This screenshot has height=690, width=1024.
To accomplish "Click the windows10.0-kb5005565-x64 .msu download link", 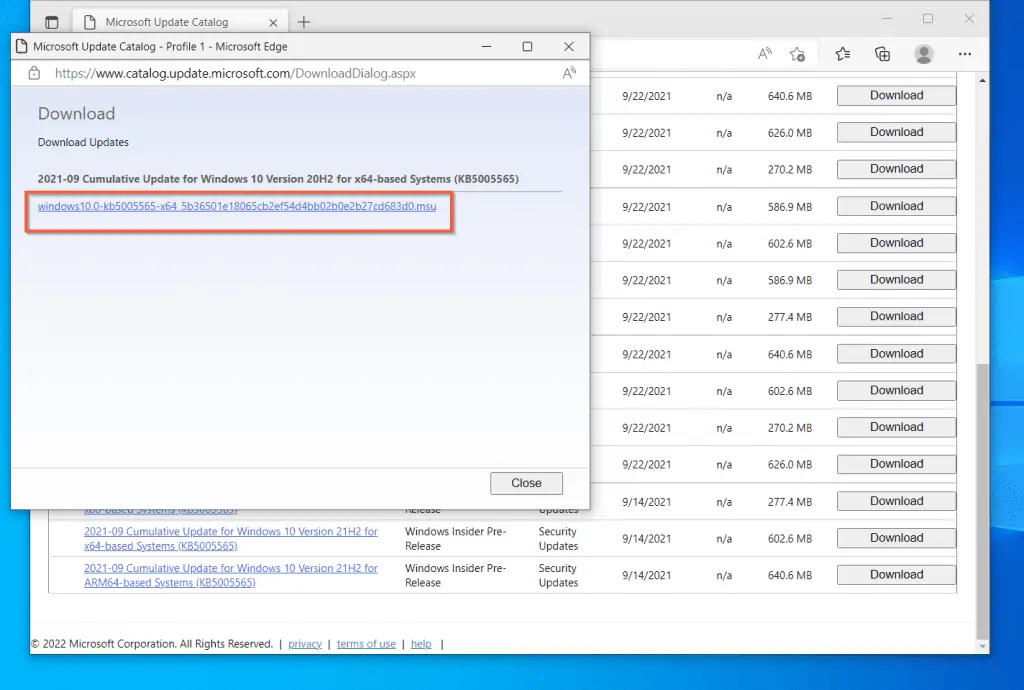I will [x=237, y=206].
